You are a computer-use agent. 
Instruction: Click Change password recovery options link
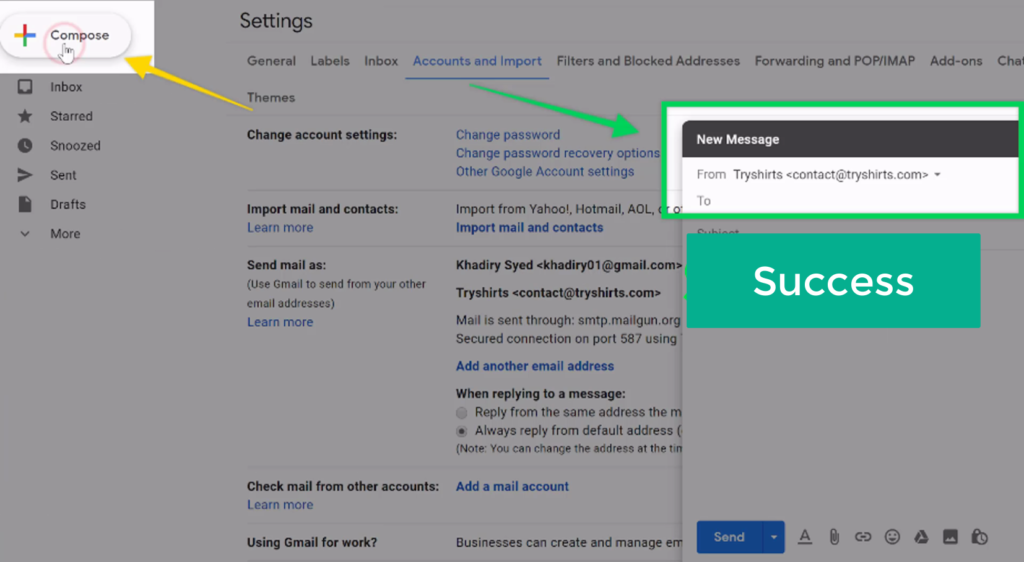coord(558,153)
